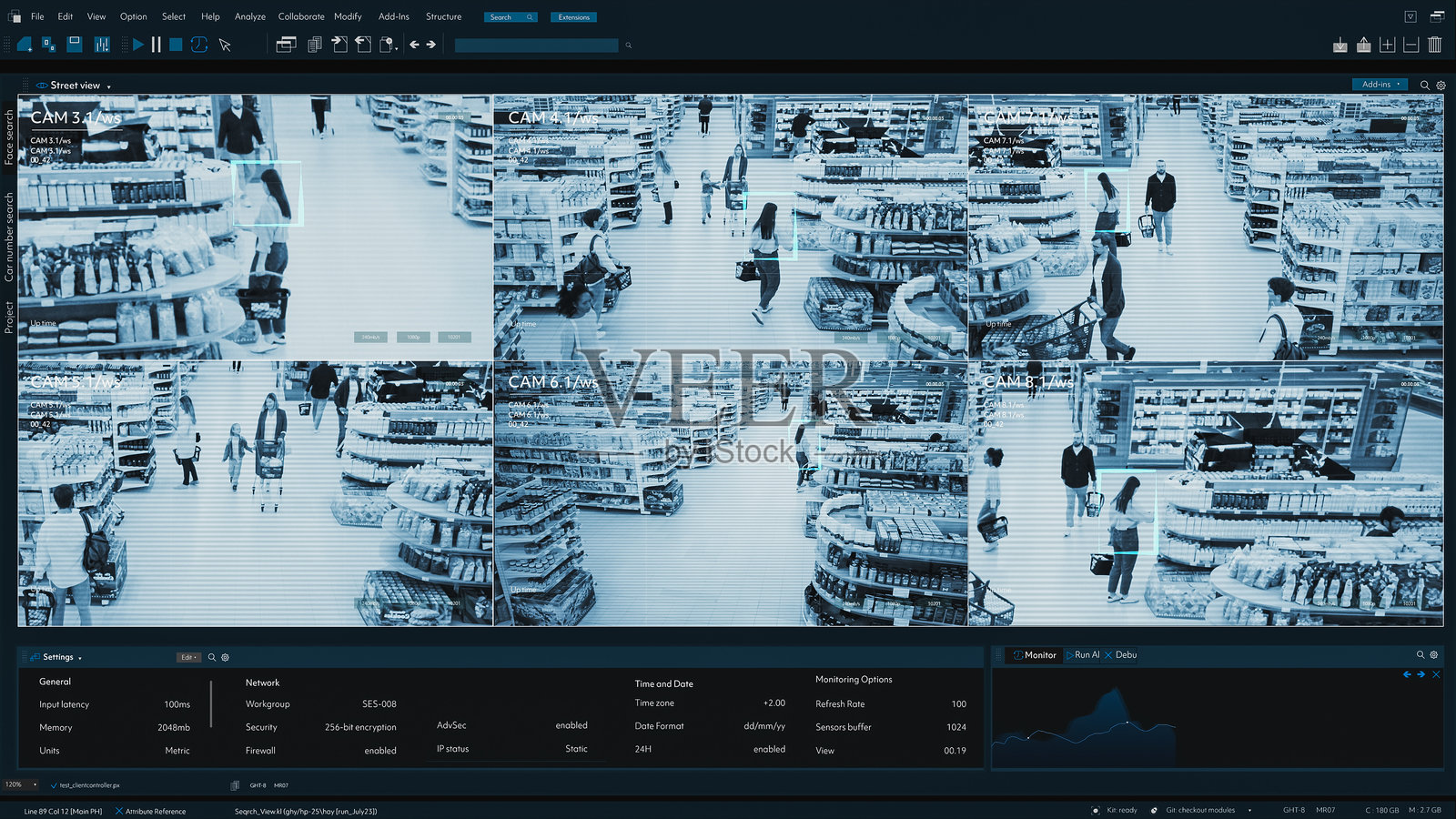Toggle AdvSec enabled value

pos(571,725)
